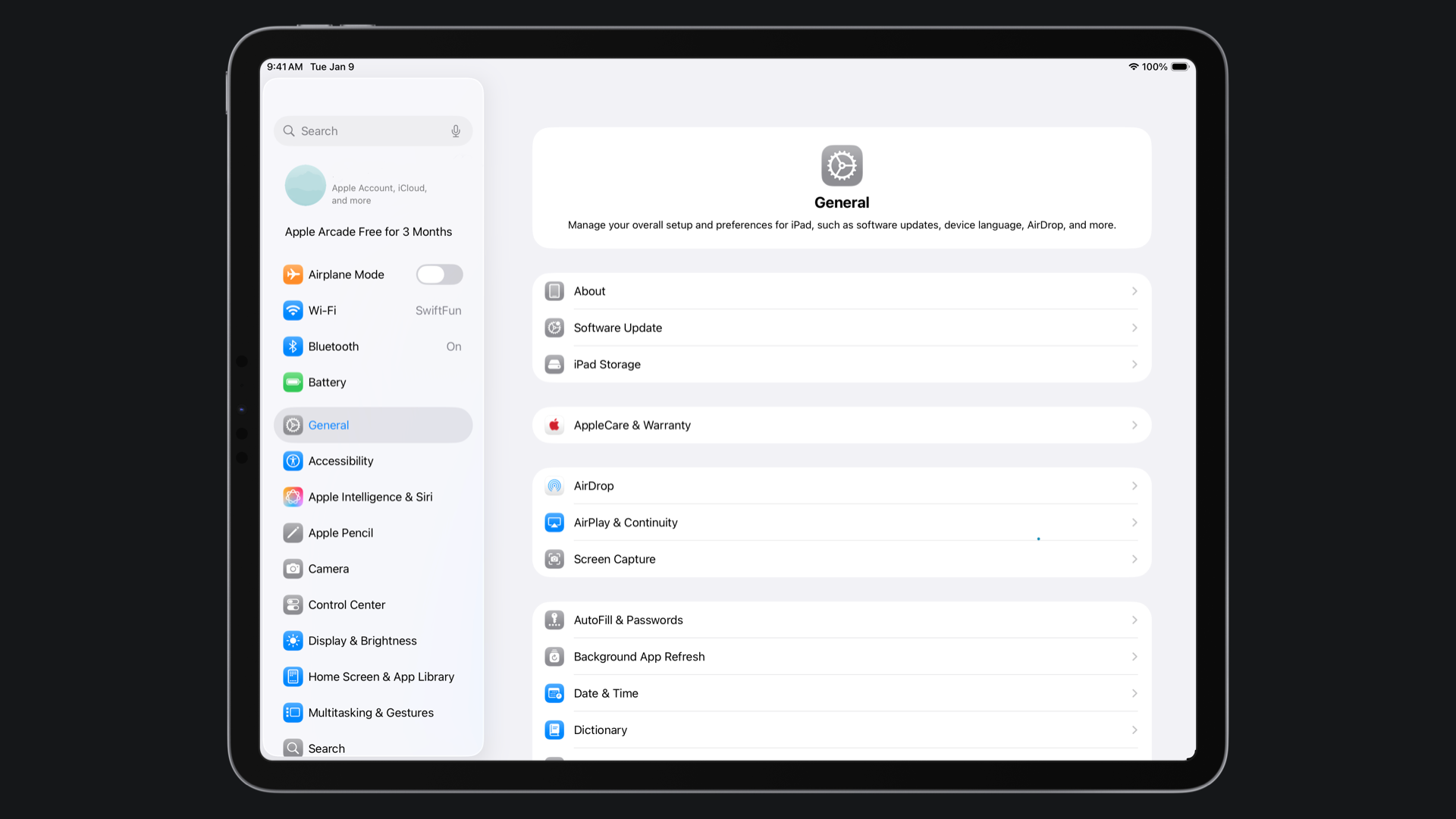Toggle the Airplane Mode switch
The height and width of the screenshot is (819, 1456).
click(439, 275)
